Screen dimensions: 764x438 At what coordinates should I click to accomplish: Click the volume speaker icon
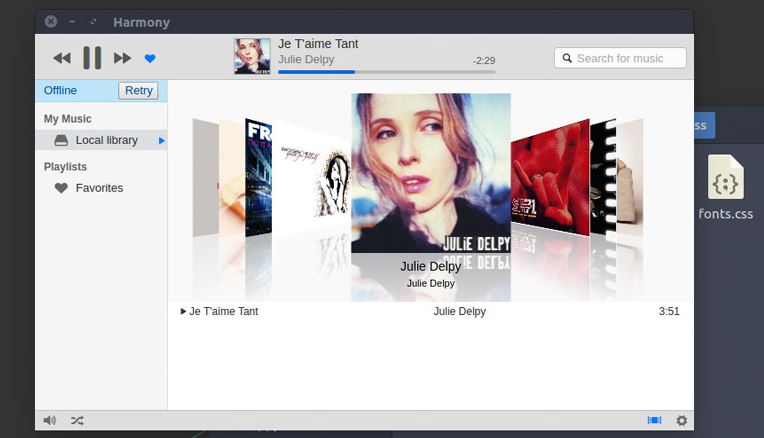(x=50, y=420)
